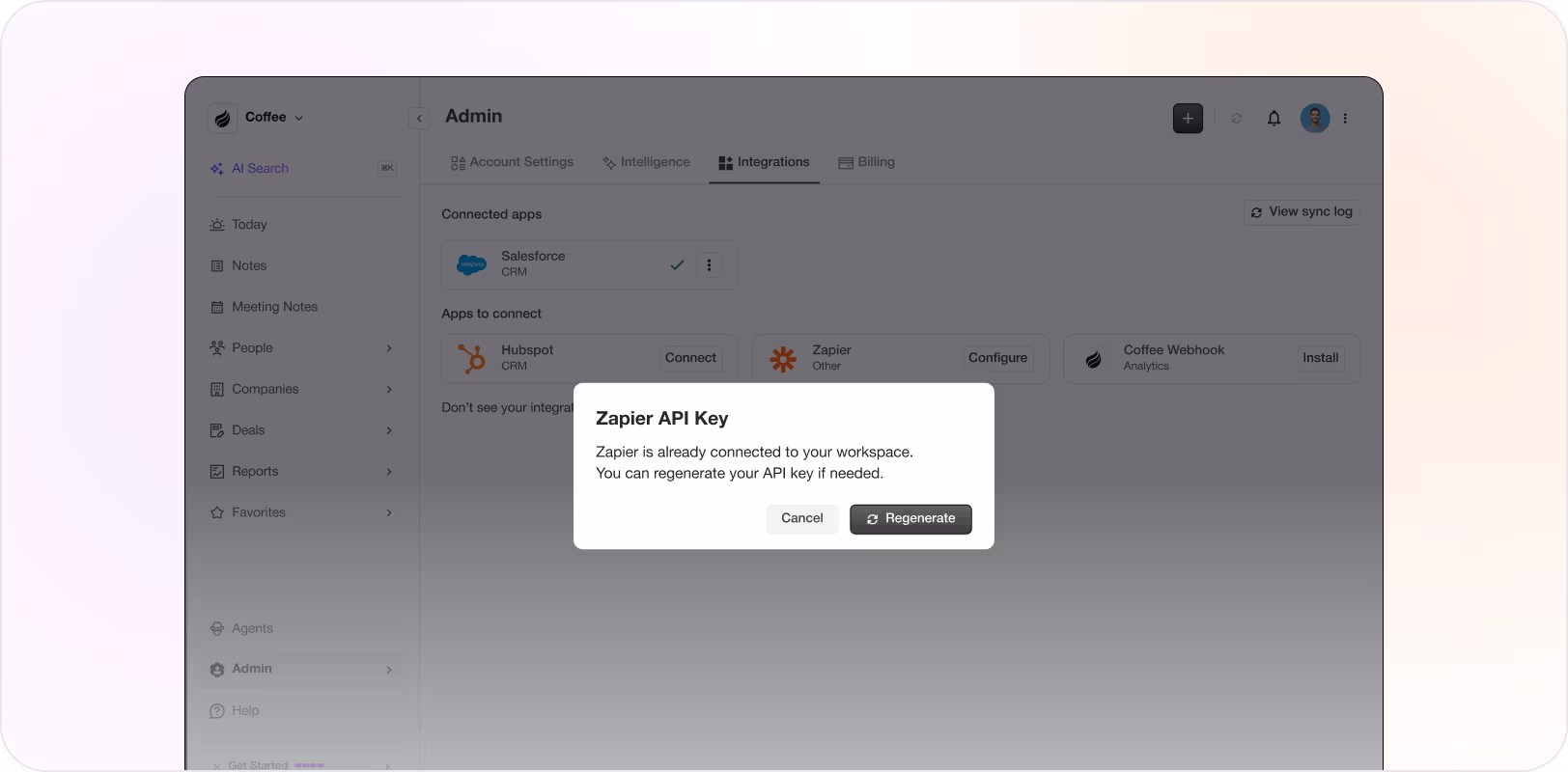
Task: Click the Meeting Notes calendar icon
Action: [217, 307]
